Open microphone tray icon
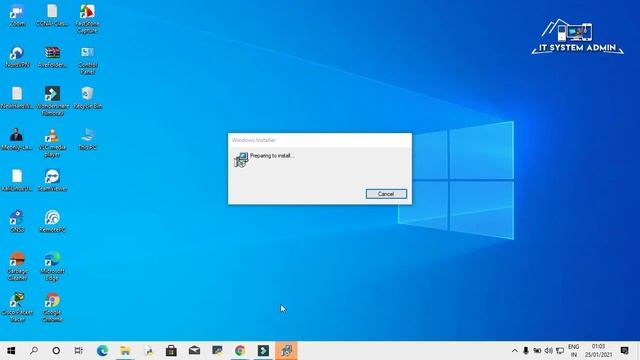The width and height of the screenshot is (640, 360). (x=526, y=351)
